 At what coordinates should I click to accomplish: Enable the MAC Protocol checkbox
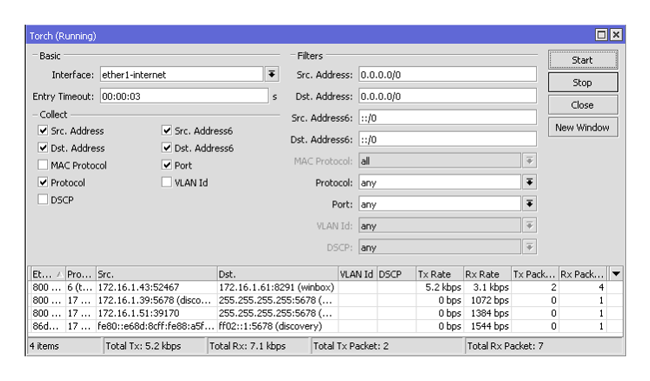[43, 165]
